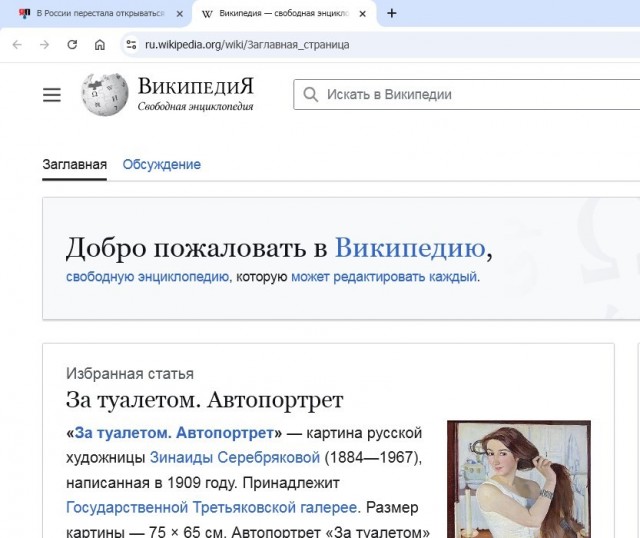640x538 pixels.
Task: Click the browser forward arrow
Action: tap(44, 44)
